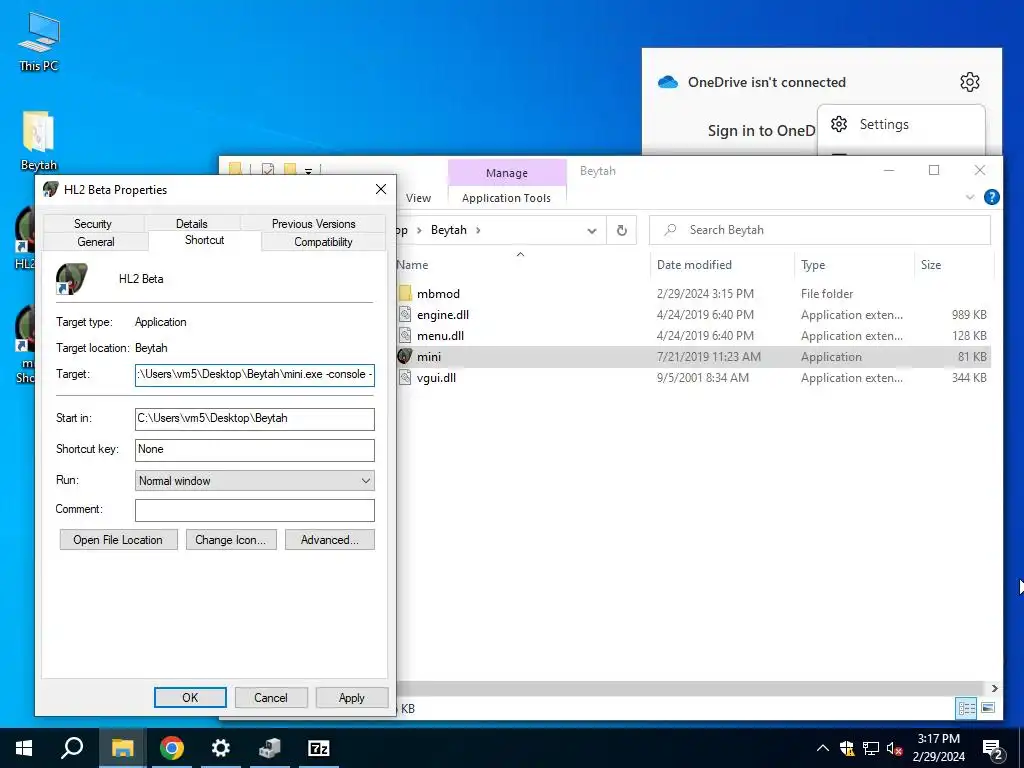
Task: Open the Application Tools tab
Action: pos(506,198)
